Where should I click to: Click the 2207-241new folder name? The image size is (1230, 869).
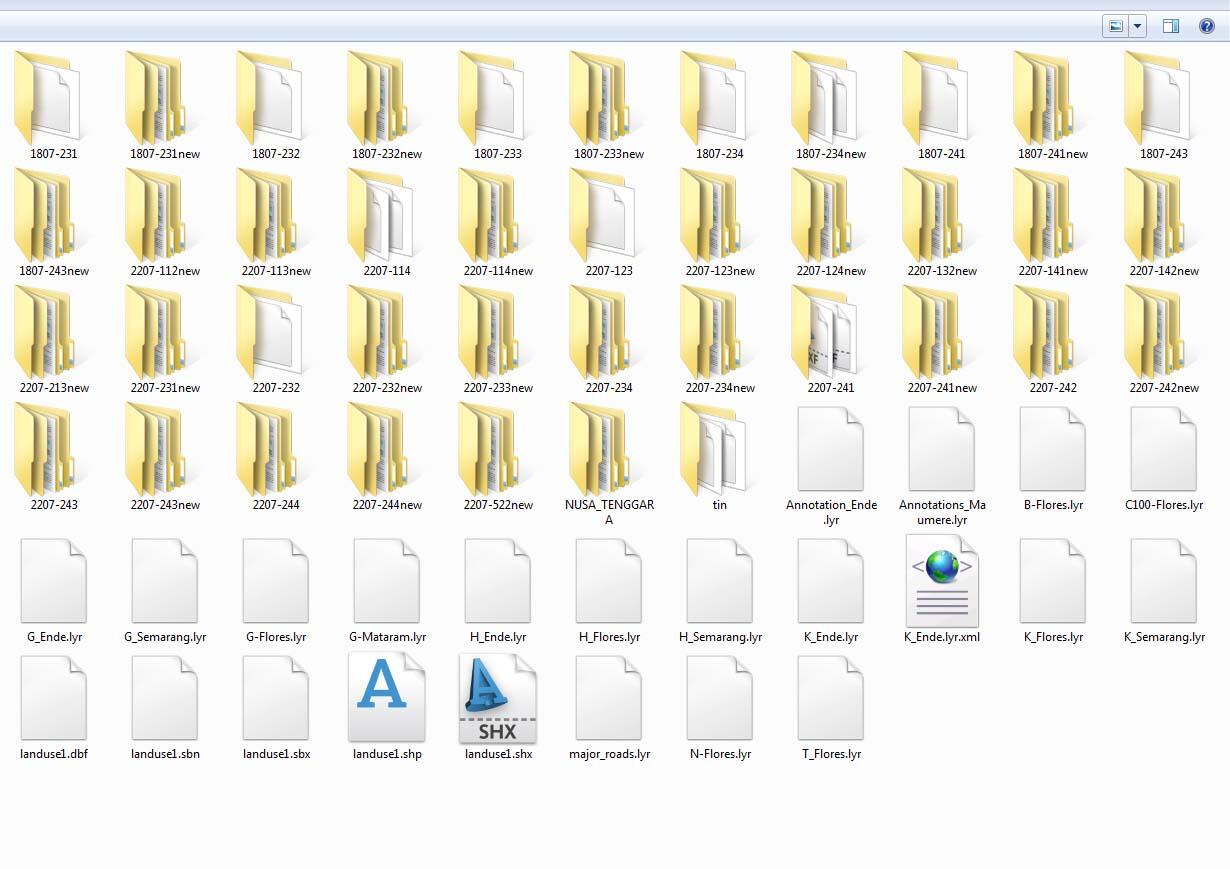pyautogui.click(x=942, y=388)
